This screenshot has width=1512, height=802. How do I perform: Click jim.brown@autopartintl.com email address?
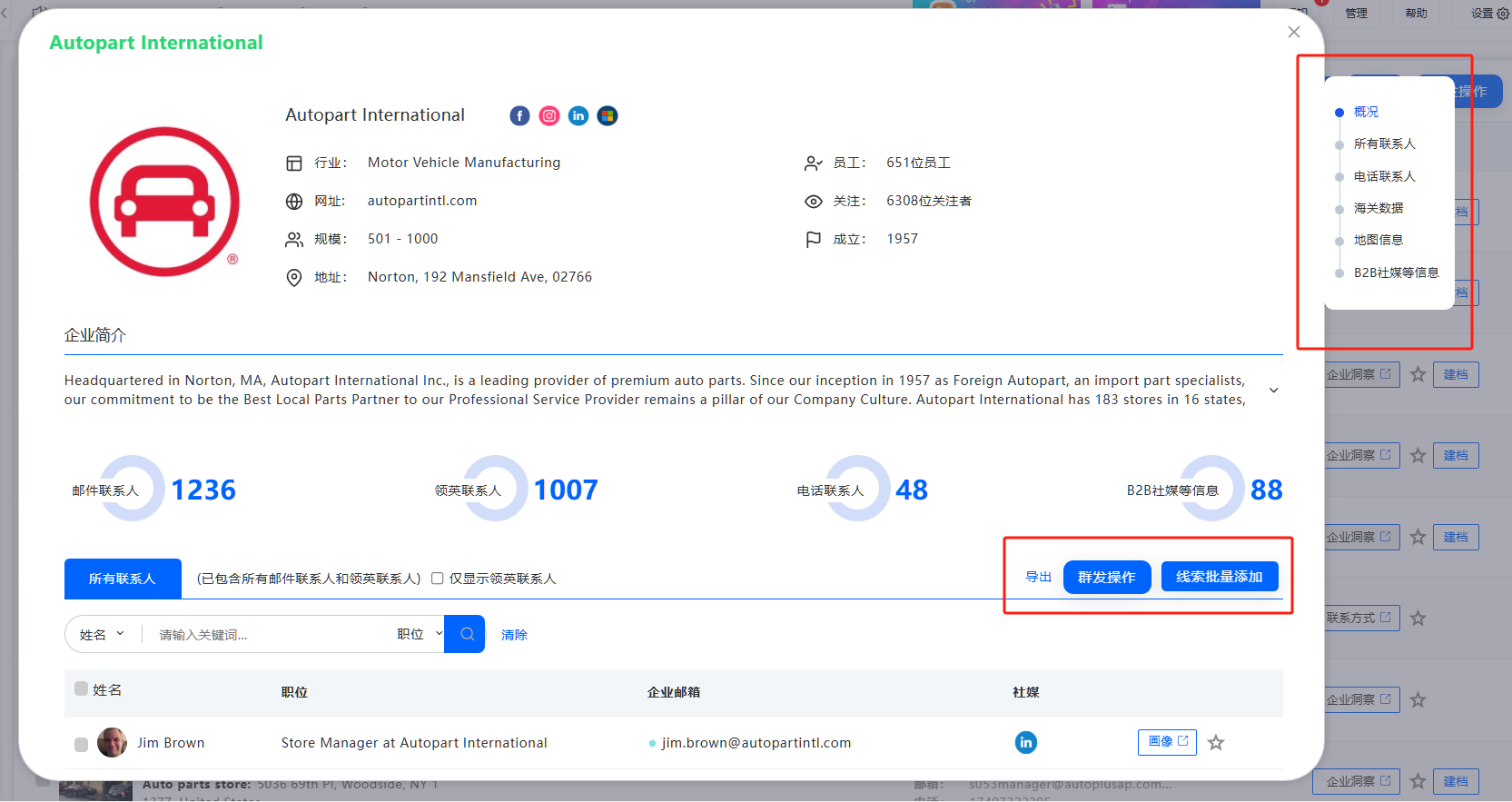pyautogui.click(x=756, y=743)
